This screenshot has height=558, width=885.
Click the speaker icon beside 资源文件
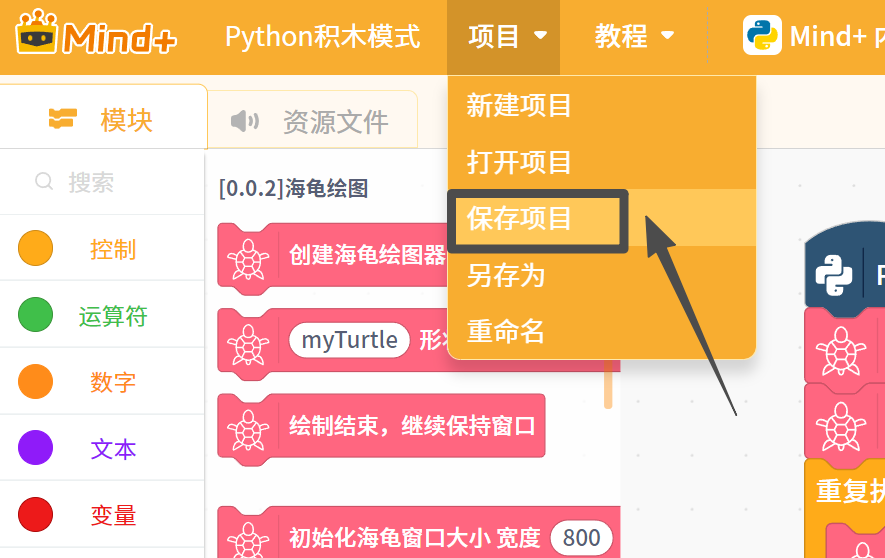pos(244,121)
